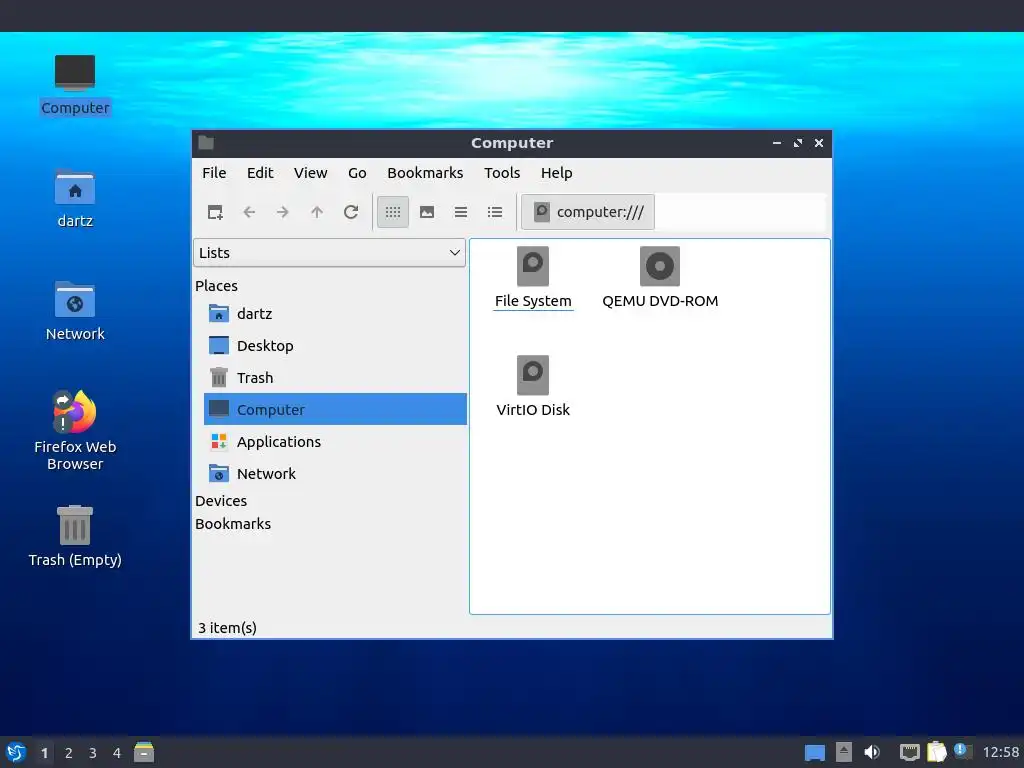The width and height of the screenshot is (1024, 768).
Task: Click the window menu icon in title bar
Action: (206, 143)
